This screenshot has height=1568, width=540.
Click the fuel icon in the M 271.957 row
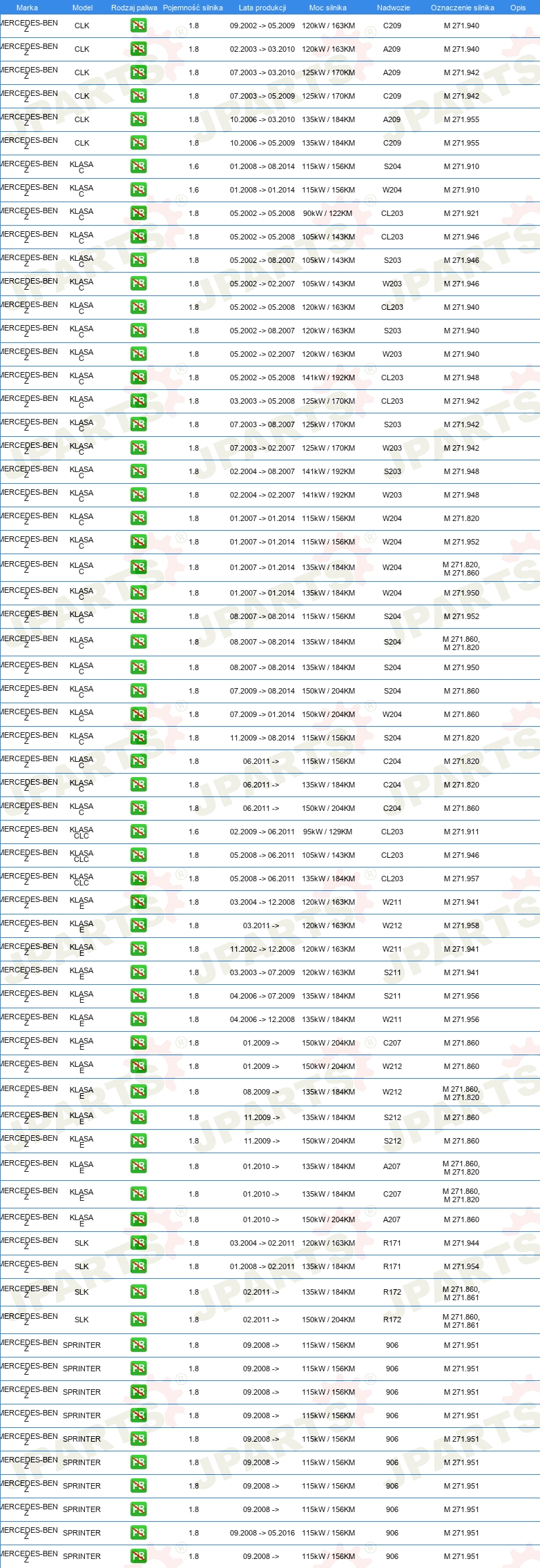139,879
